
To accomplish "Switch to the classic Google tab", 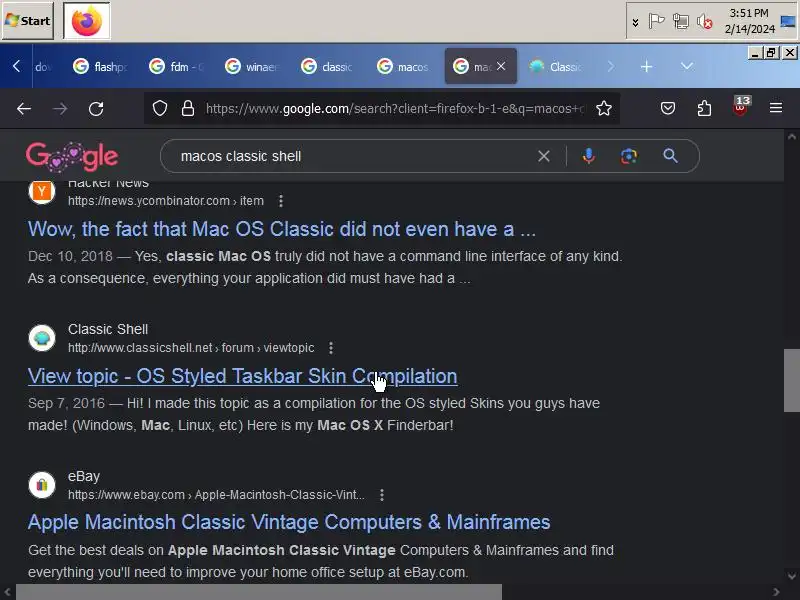I will [x=328, y=66].
